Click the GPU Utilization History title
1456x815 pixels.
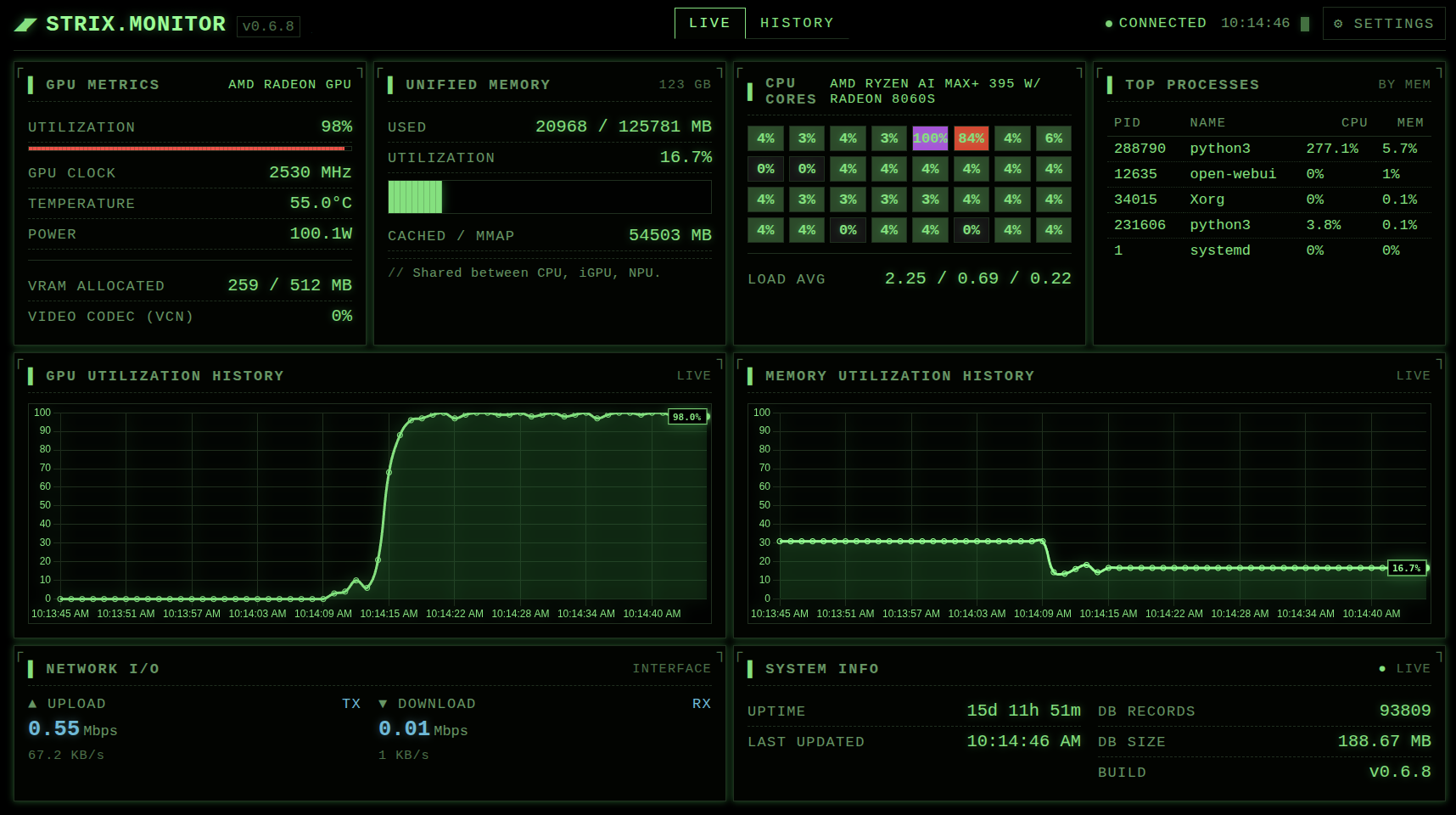(x=165, y=375)
